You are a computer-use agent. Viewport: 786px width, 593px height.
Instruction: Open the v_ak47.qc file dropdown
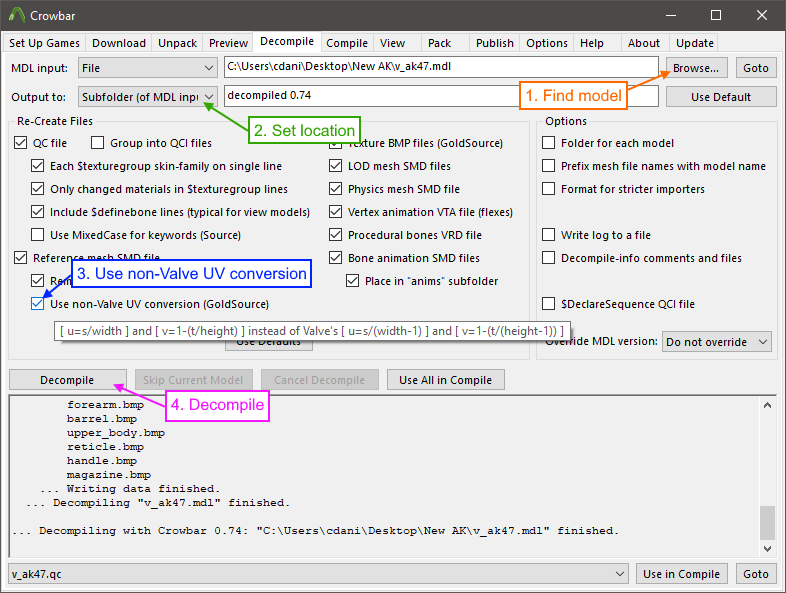tap(318, 573)
